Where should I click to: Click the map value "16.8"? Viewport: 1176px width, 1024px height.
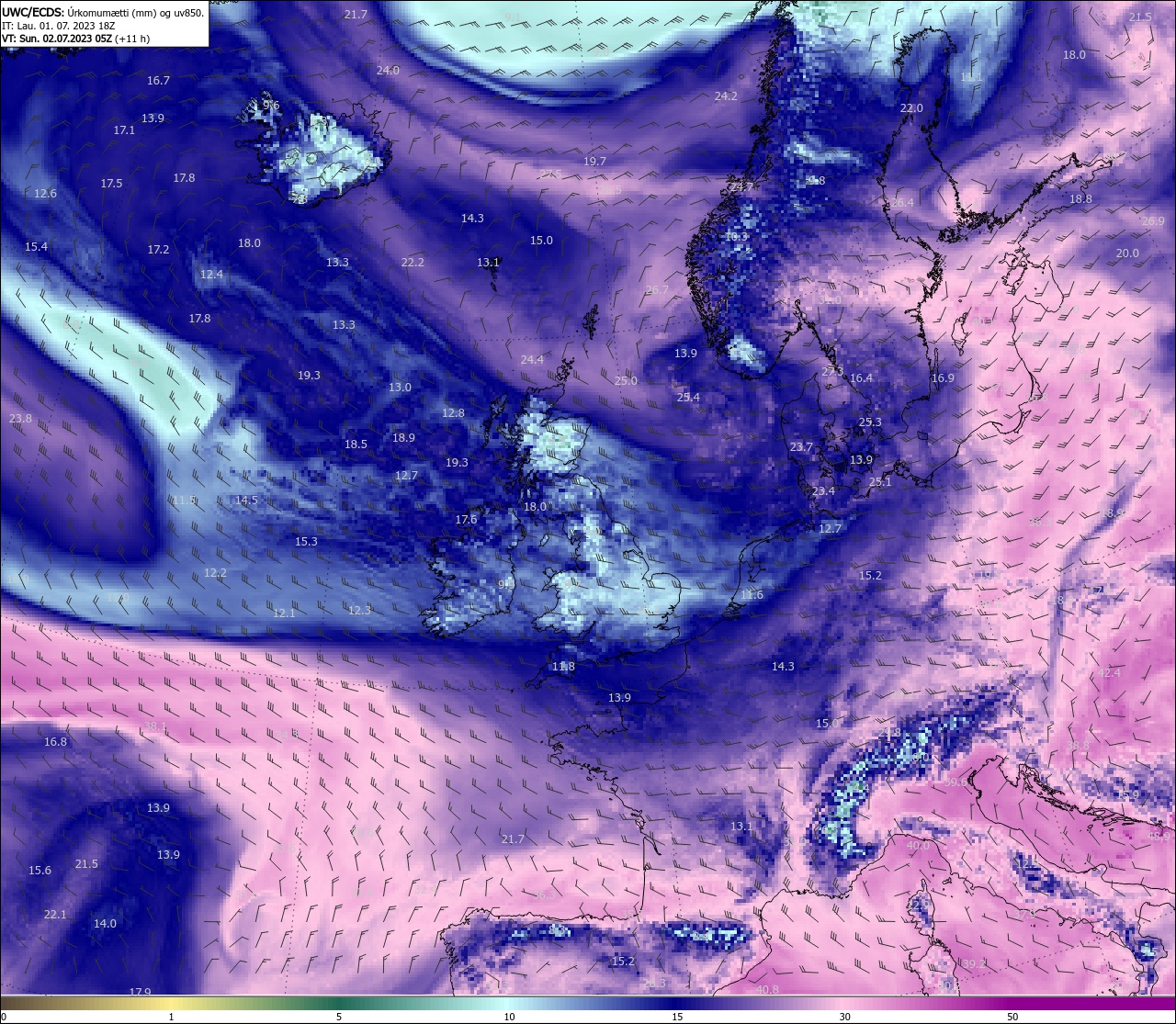(x=55, y=742)
